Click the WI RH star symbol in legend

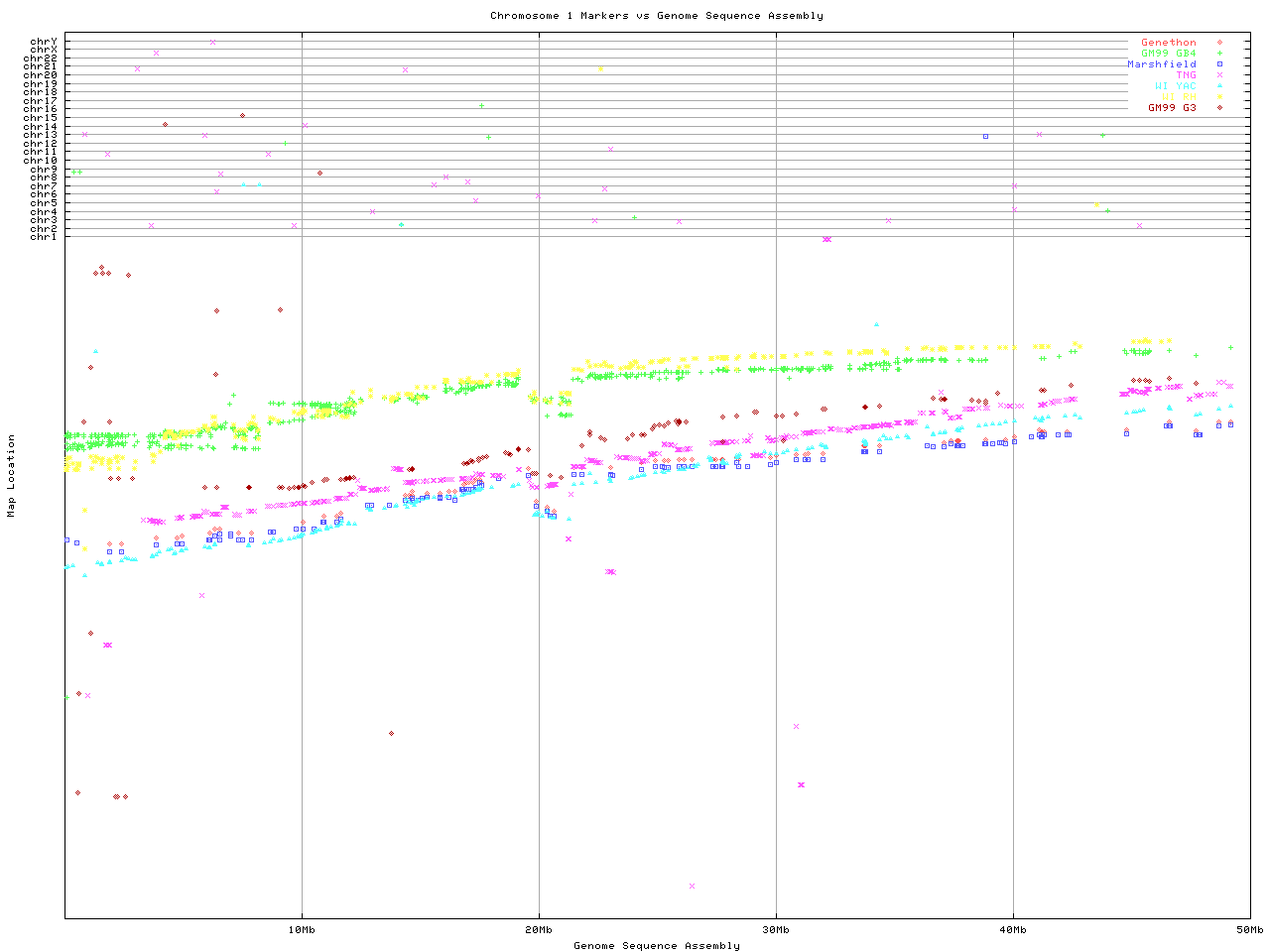(1219, 97)
